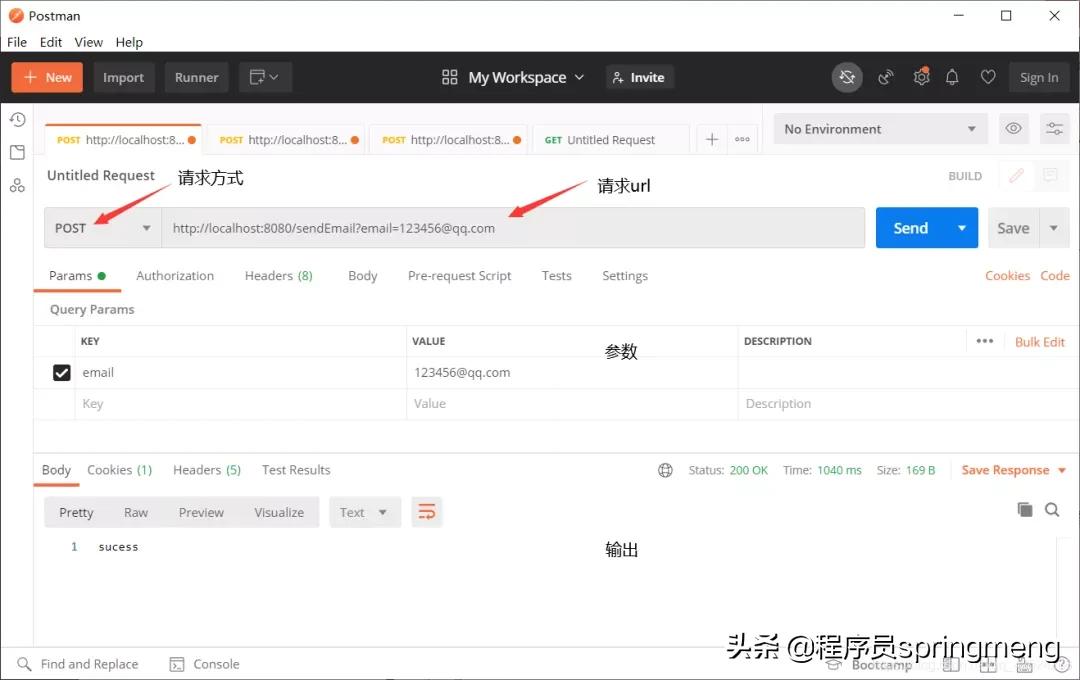Toggle wrap lines in the response viewer

[x=427, y=511]
